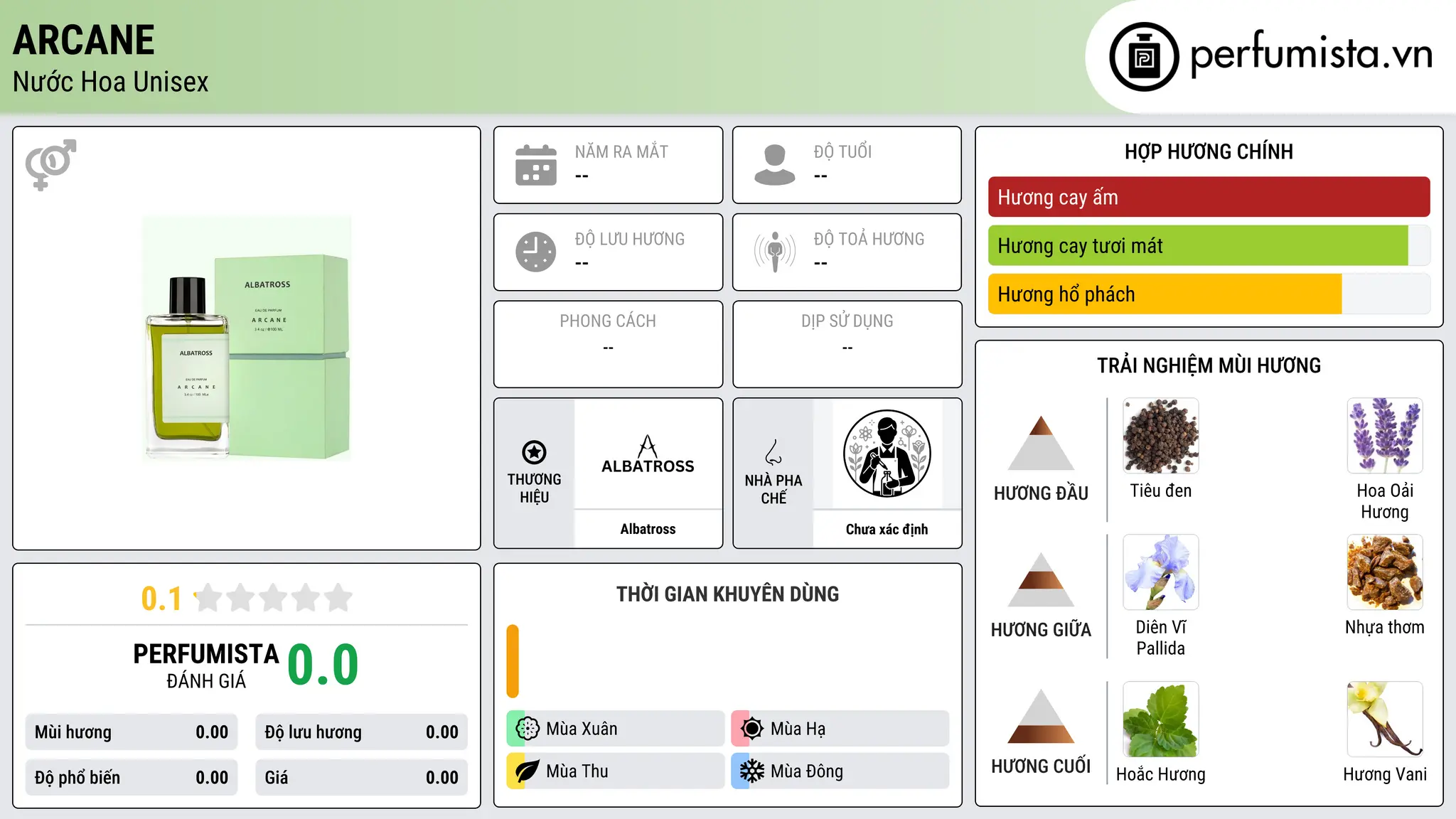Screen dimensions: 1456x819
Task: Click the Arcane perfume bottle product photo
Action: (247, 338)
